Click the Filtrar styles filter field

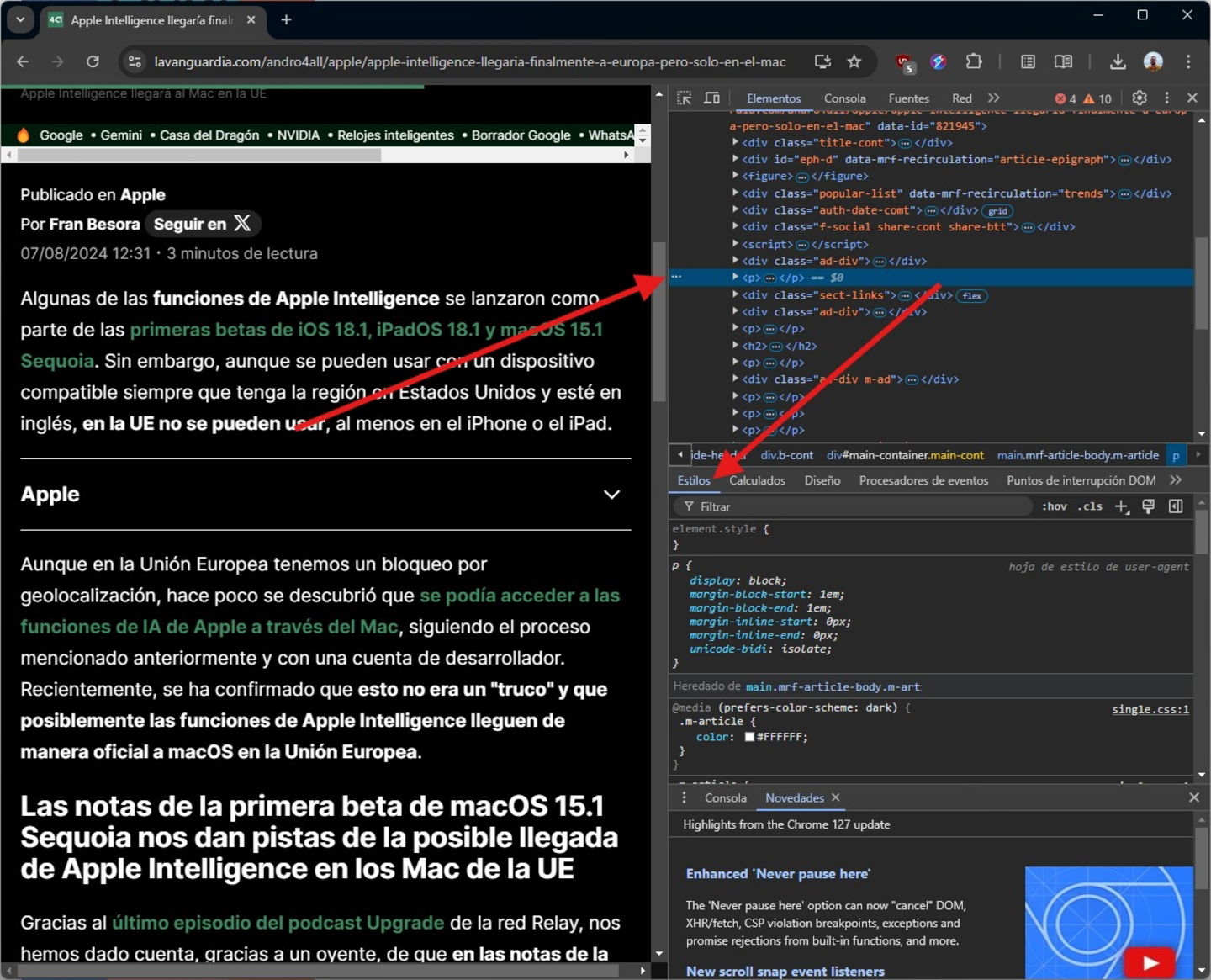[852, 506]
